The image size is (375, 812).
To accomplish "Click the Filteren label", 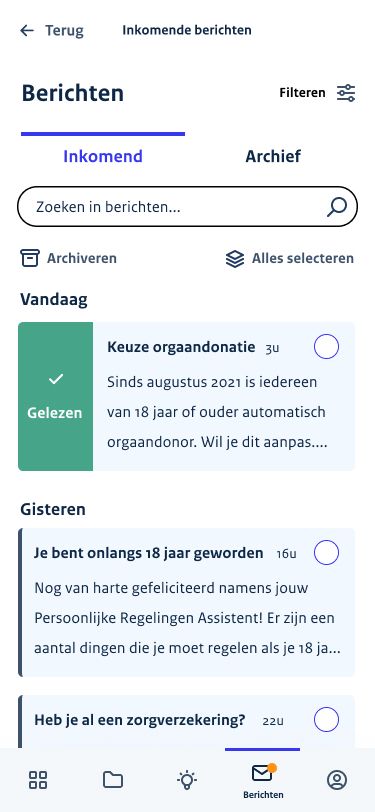I will (x=302, y=93).
